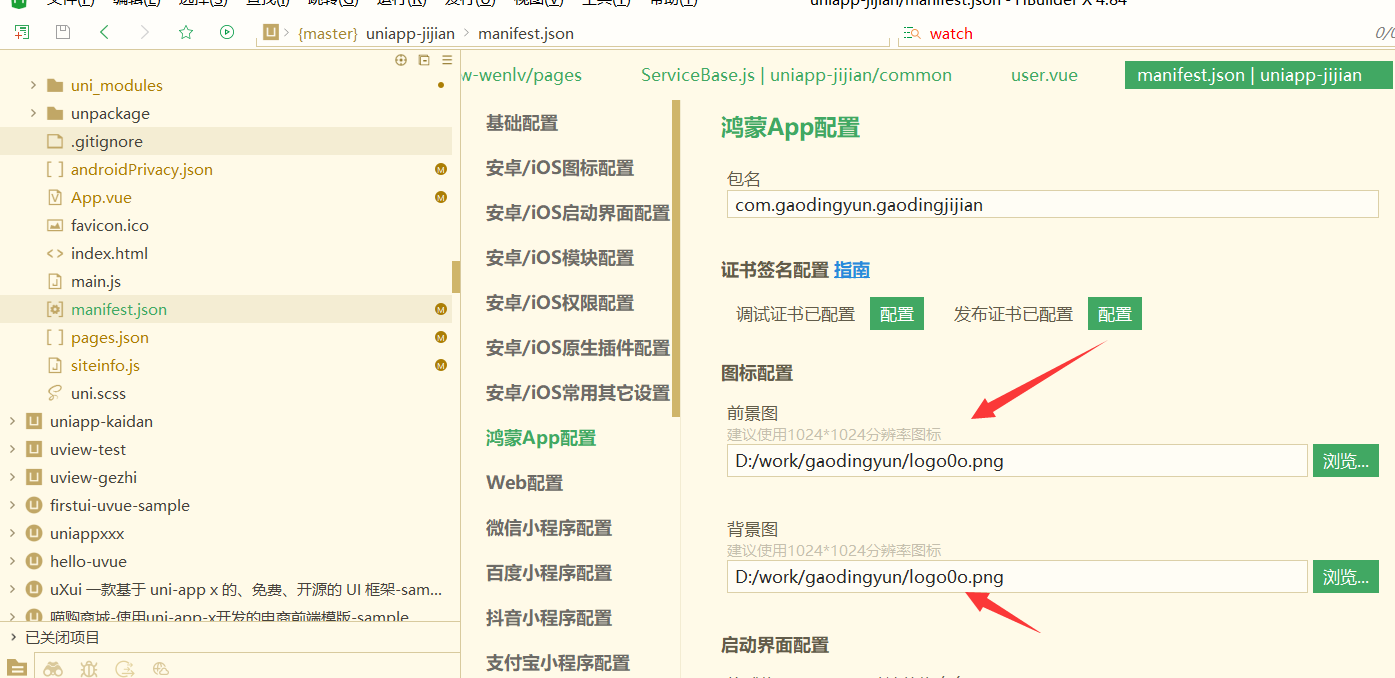Expand the uview-gezhi project
This screenshot has height=678, width=1395.
[12, 477]
